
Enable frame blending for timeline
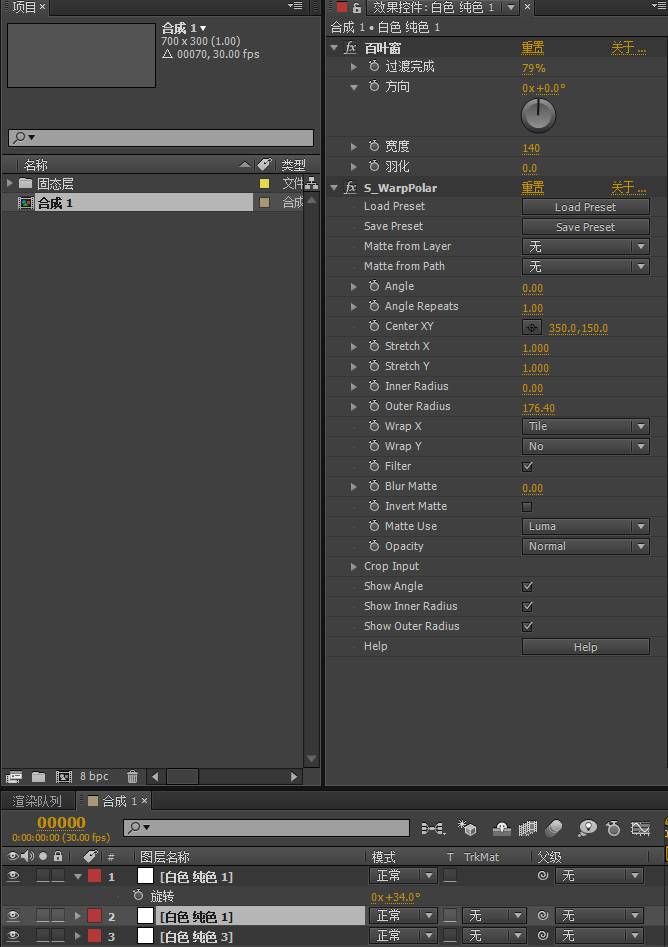(528, 829)
